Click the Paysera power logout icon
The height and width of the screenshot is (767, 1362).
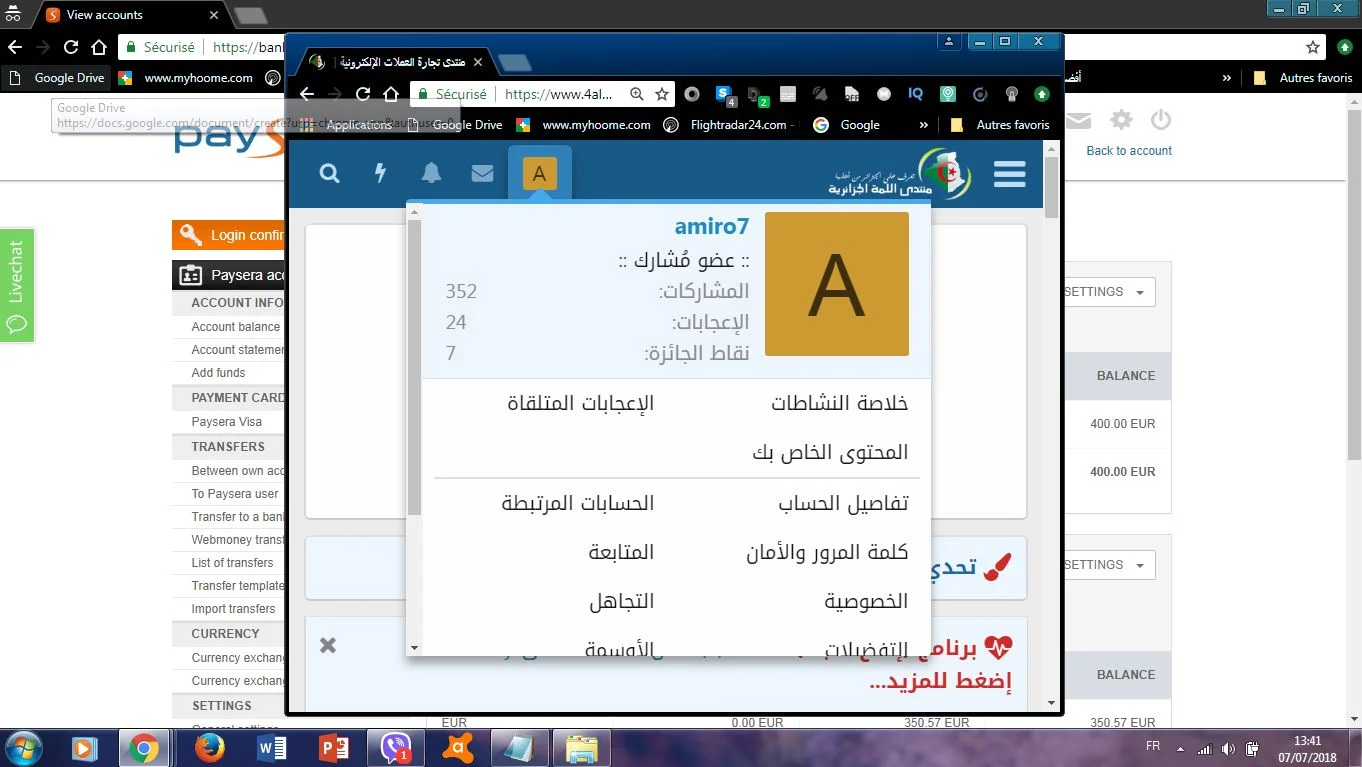[x=1160, y=121]
